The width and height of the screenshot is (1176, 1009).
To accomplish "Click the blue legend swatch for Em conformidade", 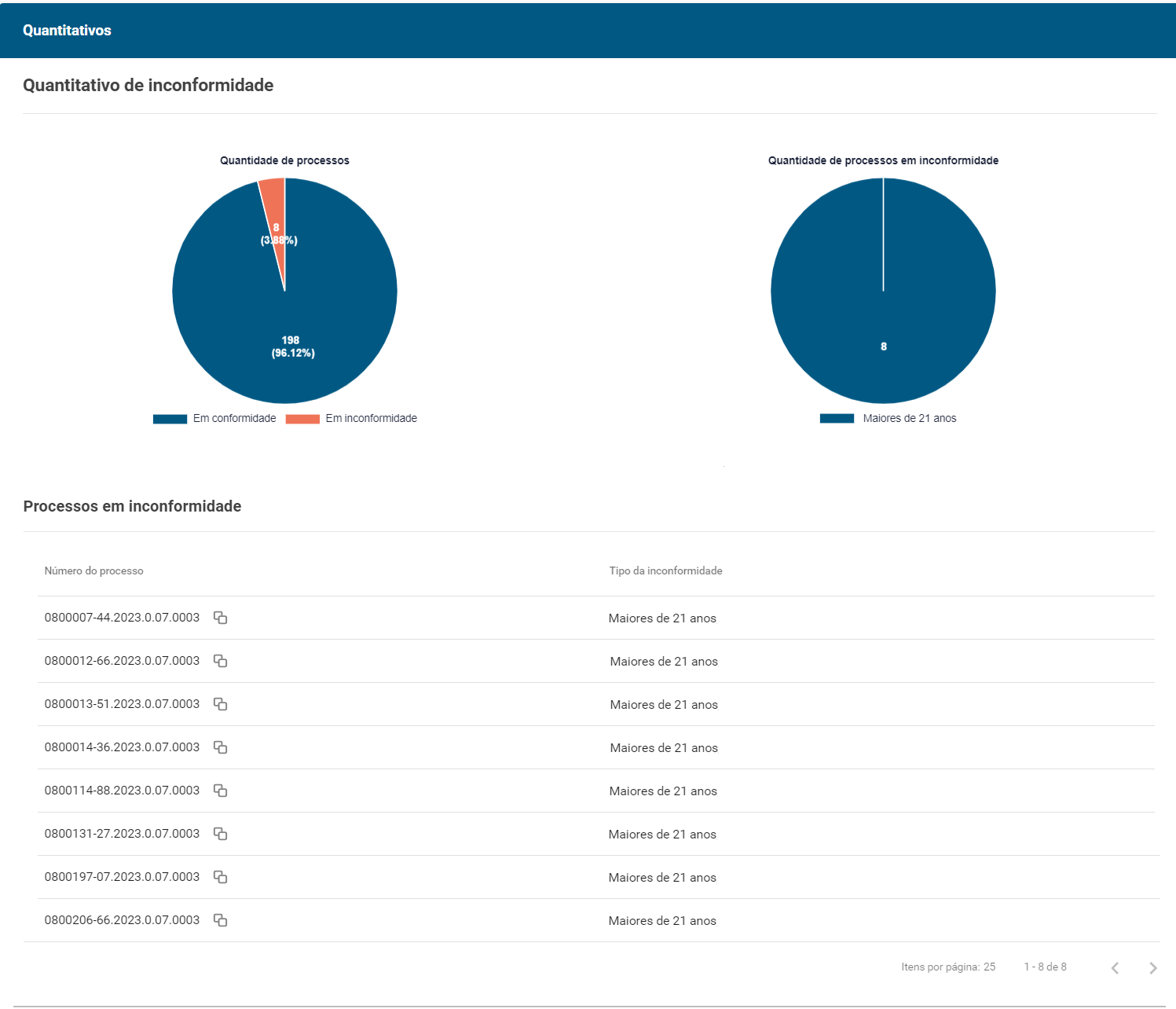I will (x=170, y=419).
